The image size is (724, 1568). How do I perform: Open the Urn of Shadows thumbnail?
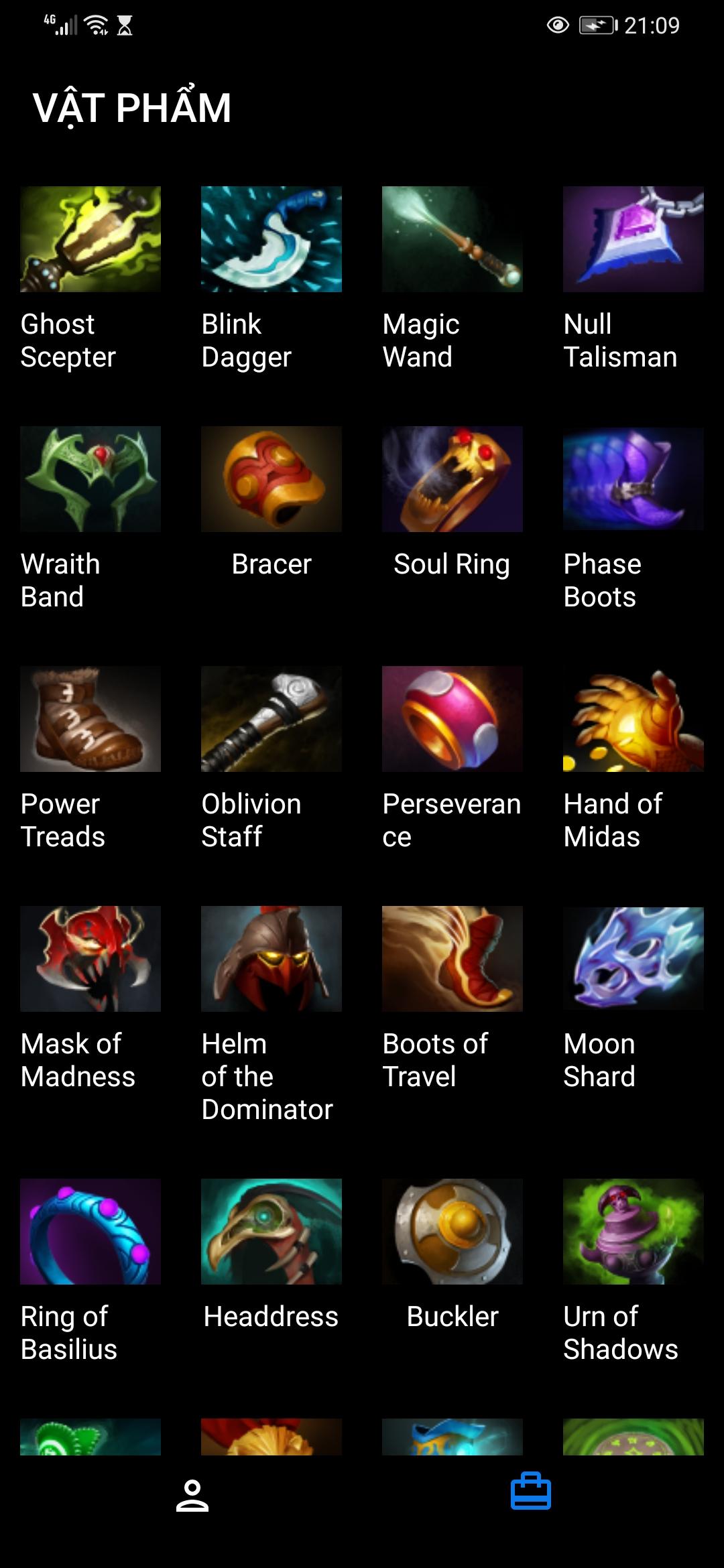633,1232
